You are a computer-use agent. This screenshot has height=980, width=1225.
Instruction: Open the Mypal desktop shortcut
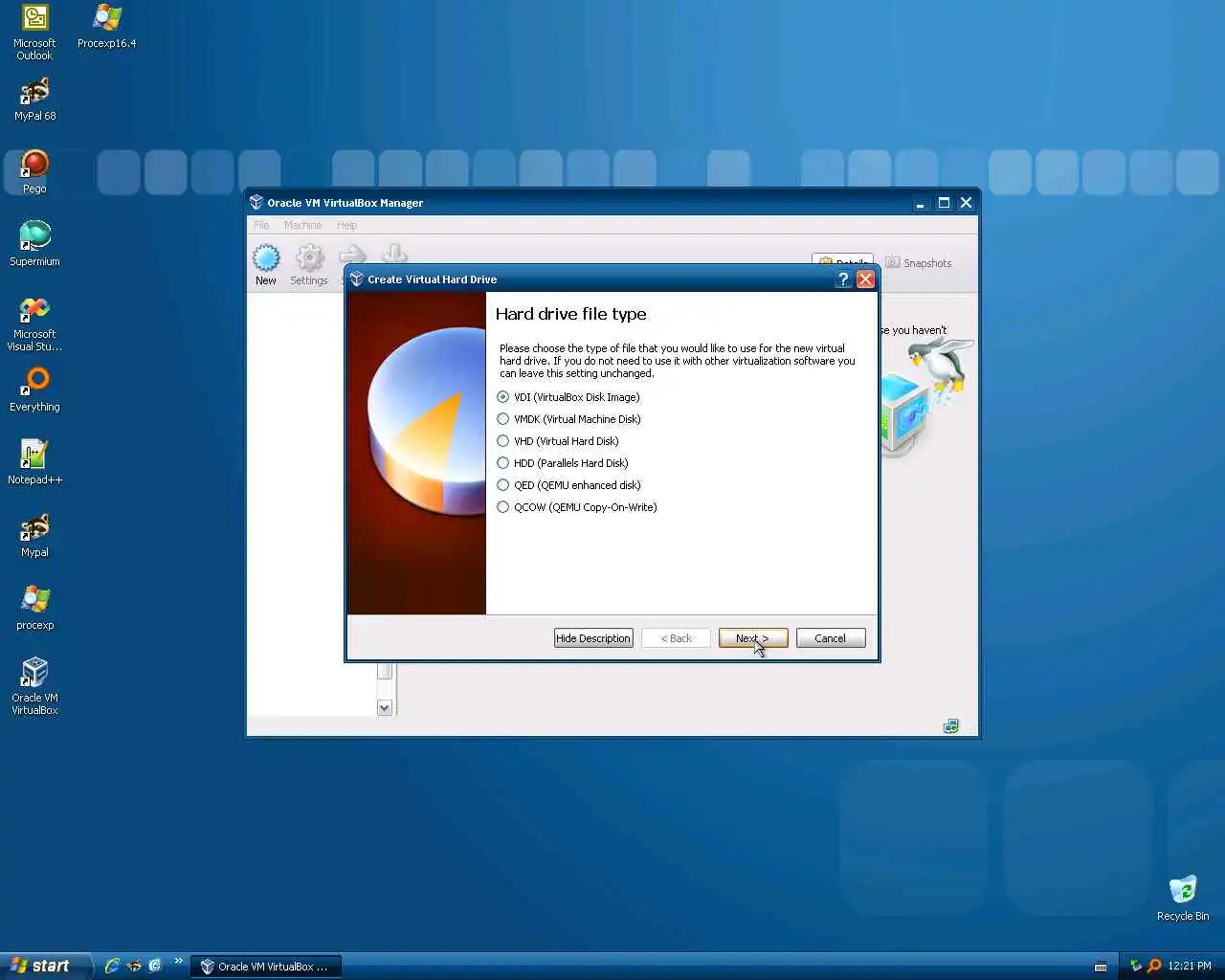[x=34, y=536]
